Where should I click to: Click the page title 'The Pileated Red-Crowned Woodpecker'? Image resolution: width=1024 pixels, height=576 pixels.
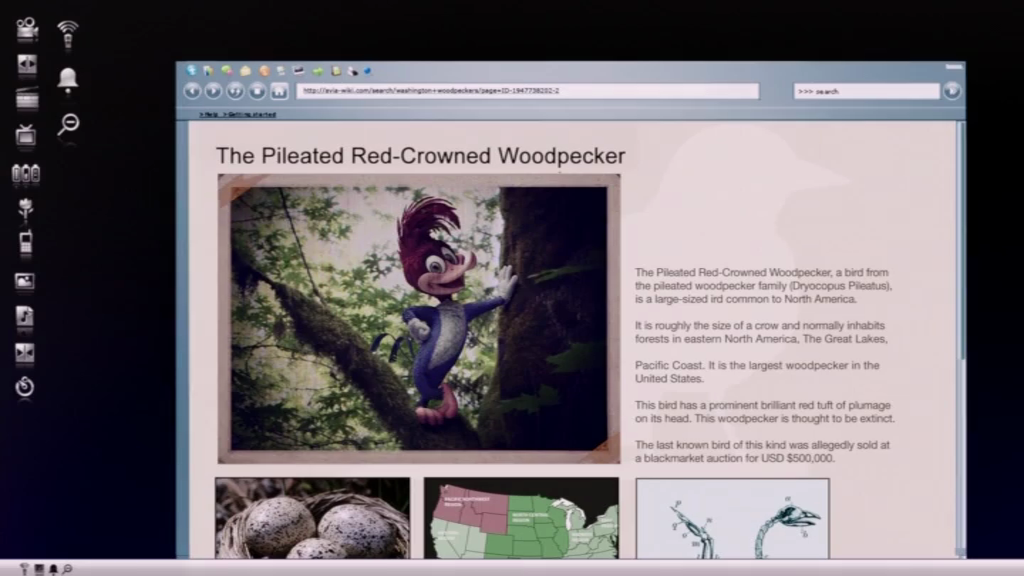point(421,156)
